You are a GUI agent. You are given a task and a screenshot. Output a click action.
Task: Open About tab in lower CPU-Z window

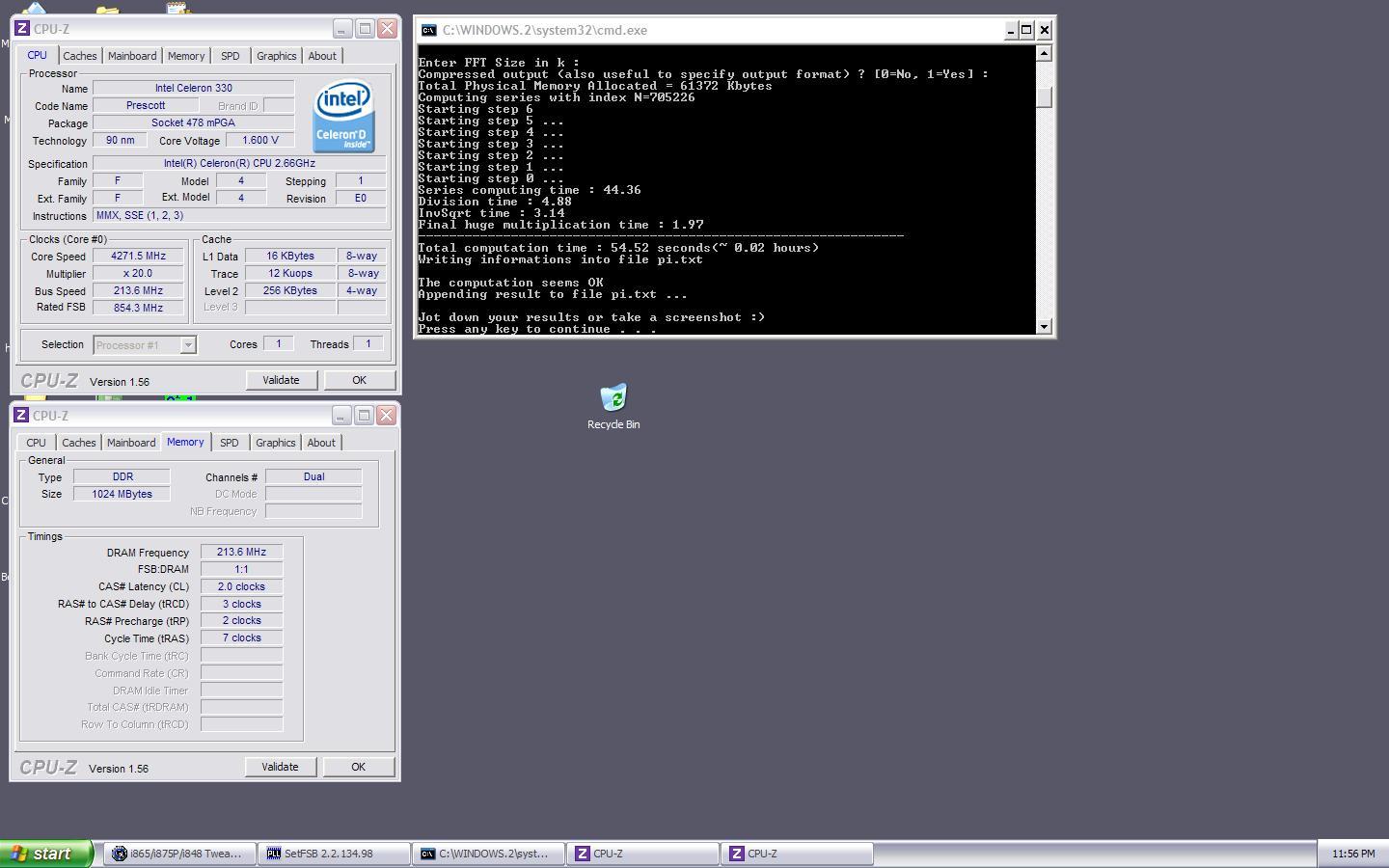tap(321, 443)
